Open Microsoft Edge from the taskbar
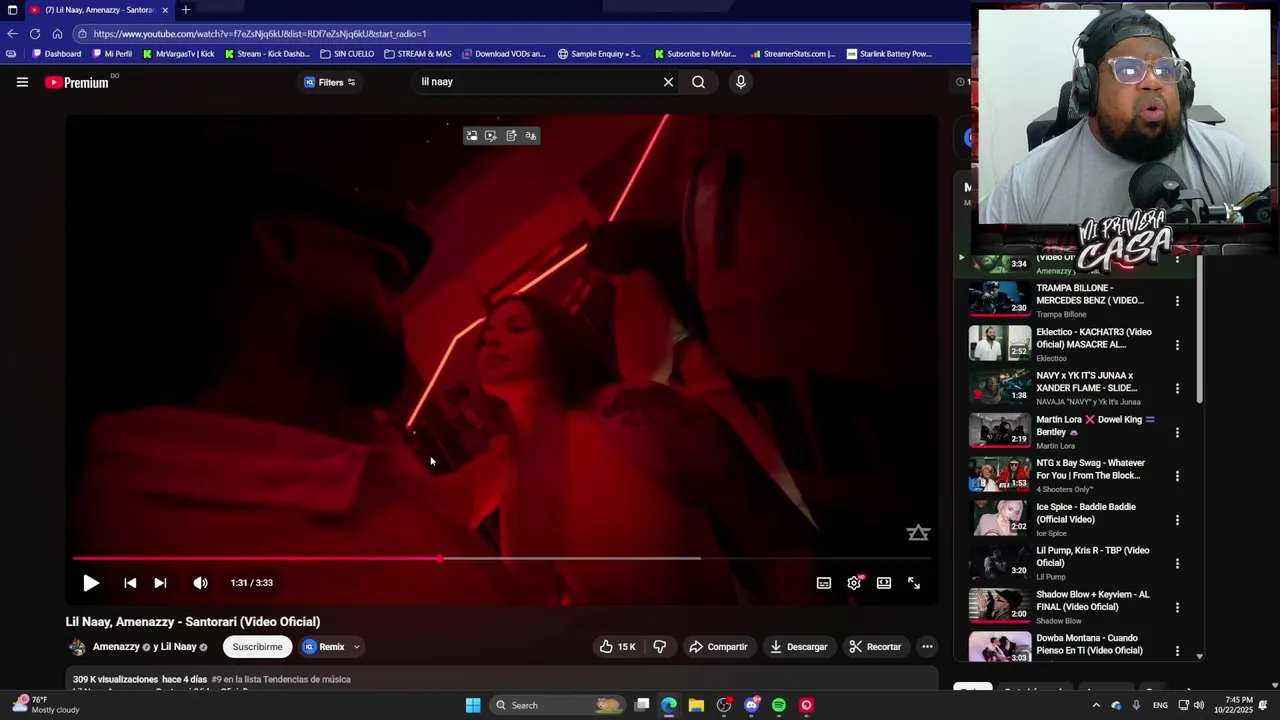Viewport: 1280px width, 720px height. (x=669, y=705)
